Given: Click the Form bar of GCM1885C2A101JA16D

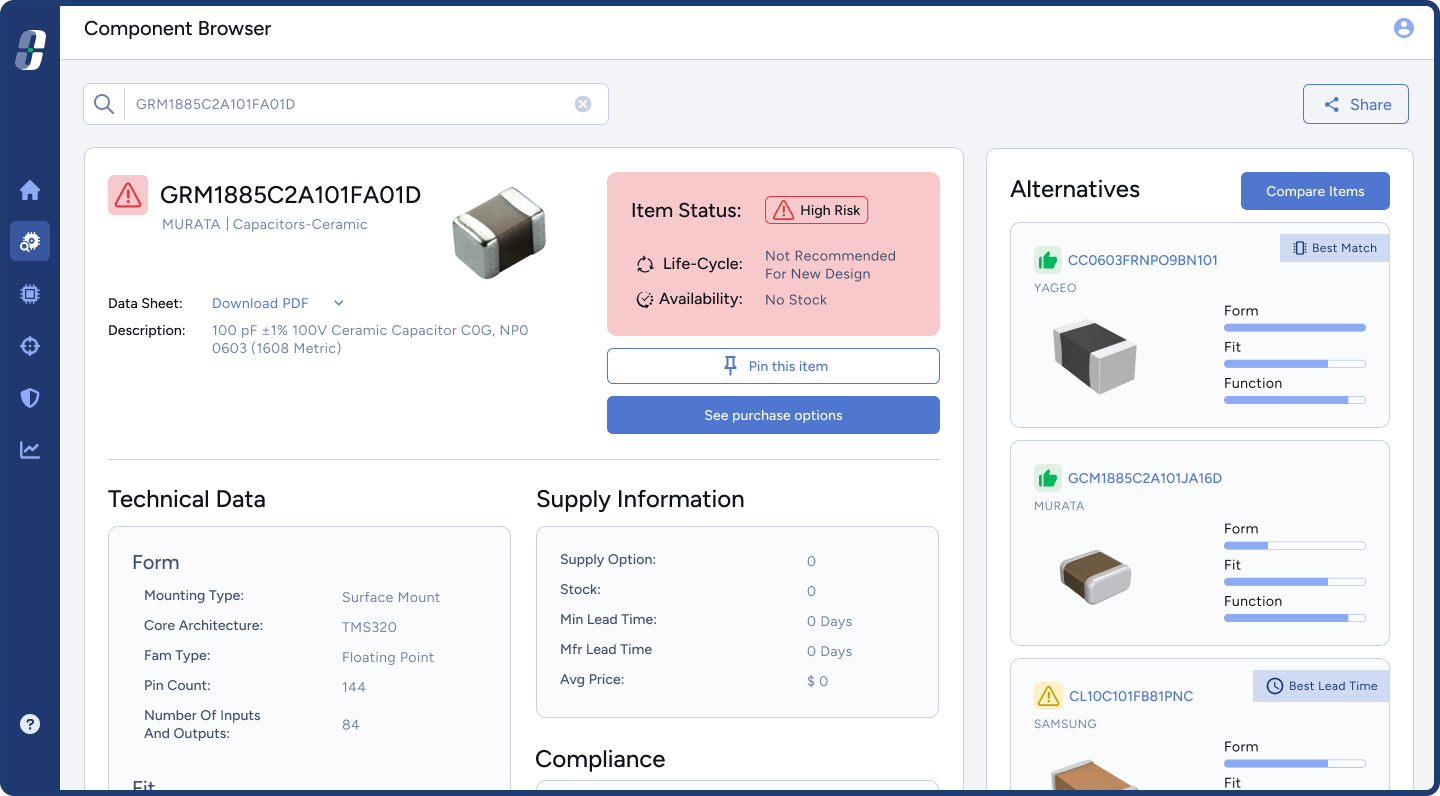Looking at the screenshot, I should click(1295, 545).
